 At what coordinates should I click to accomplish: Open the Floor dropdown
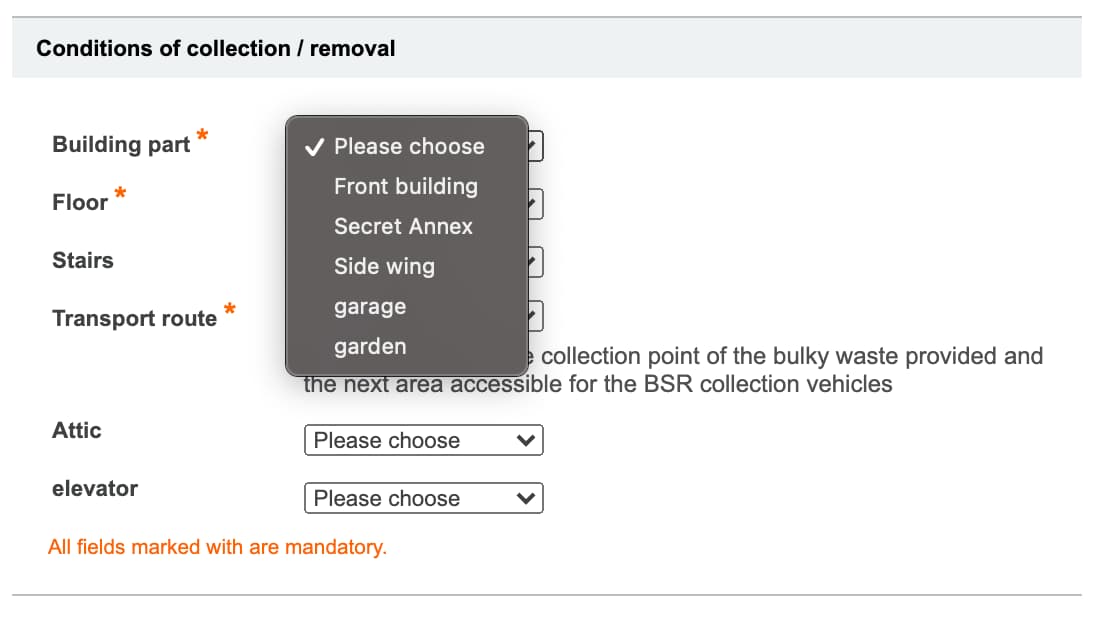click(x=530, y=203)
